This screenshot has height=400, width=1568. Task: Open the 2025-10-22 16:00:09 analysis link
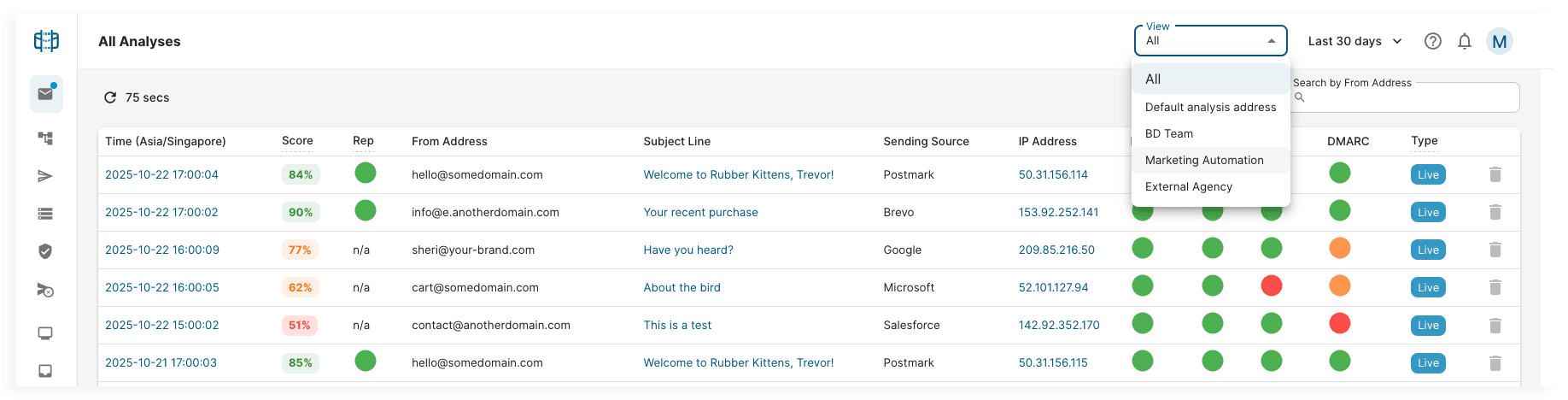click(x=162, y=250)
